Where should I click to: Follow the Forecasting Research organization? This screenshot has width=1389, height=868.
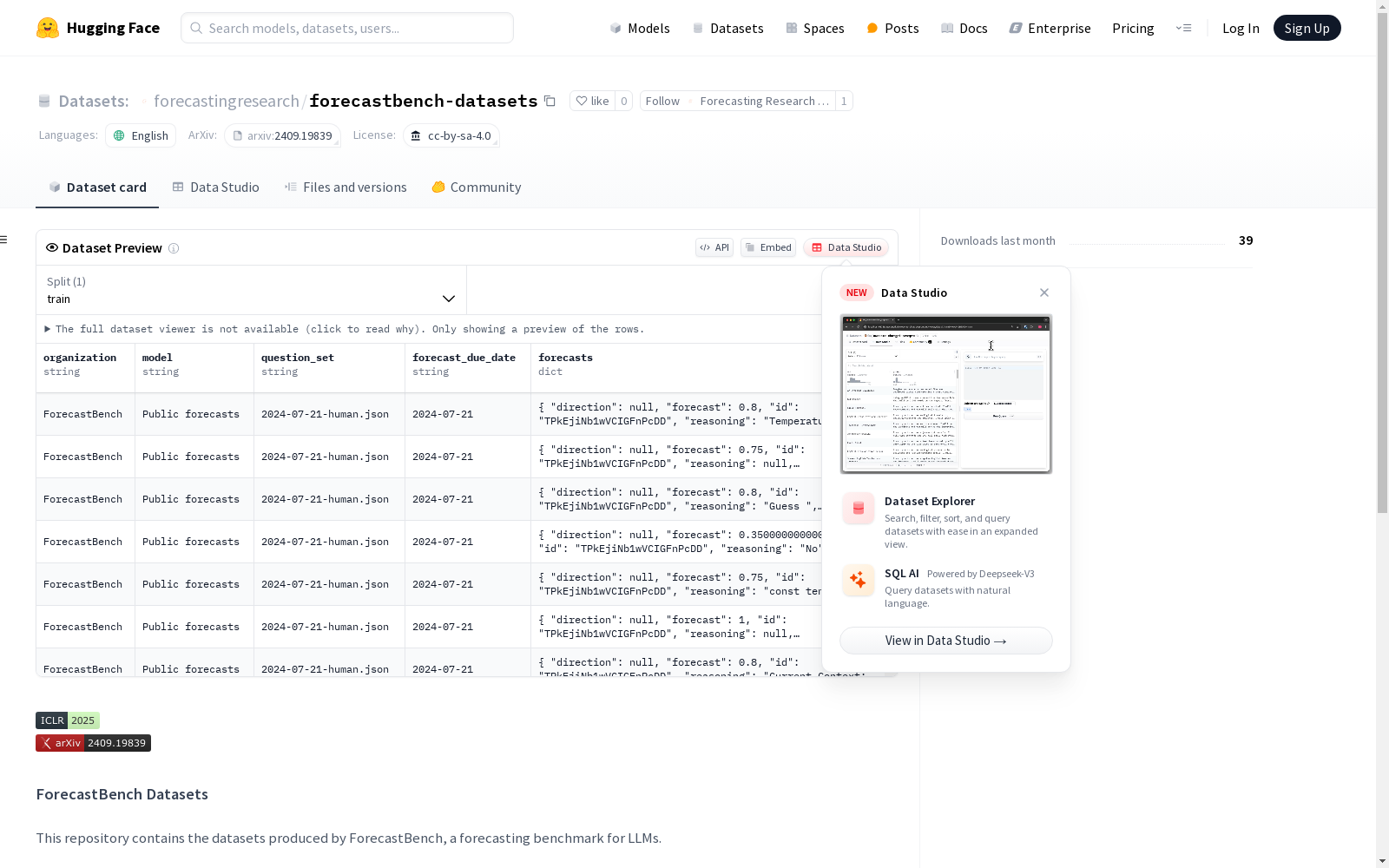[662, 101]
